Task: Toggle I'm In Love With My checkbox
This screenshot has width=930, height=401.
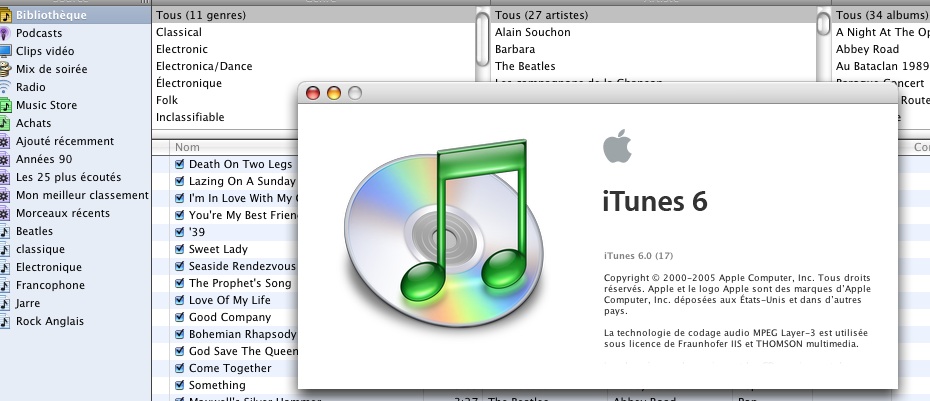Action: (x=180, y=198)
